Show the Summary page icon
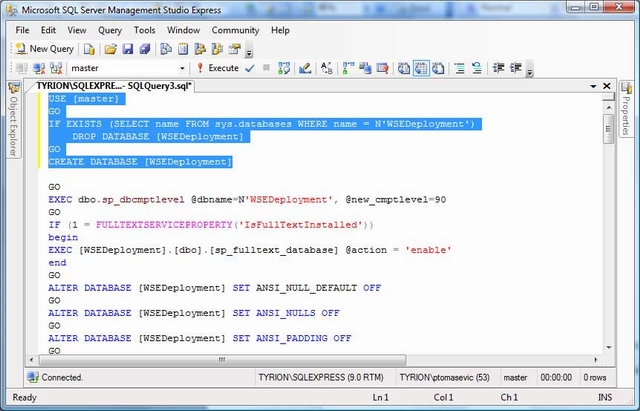 coord(183,49)
